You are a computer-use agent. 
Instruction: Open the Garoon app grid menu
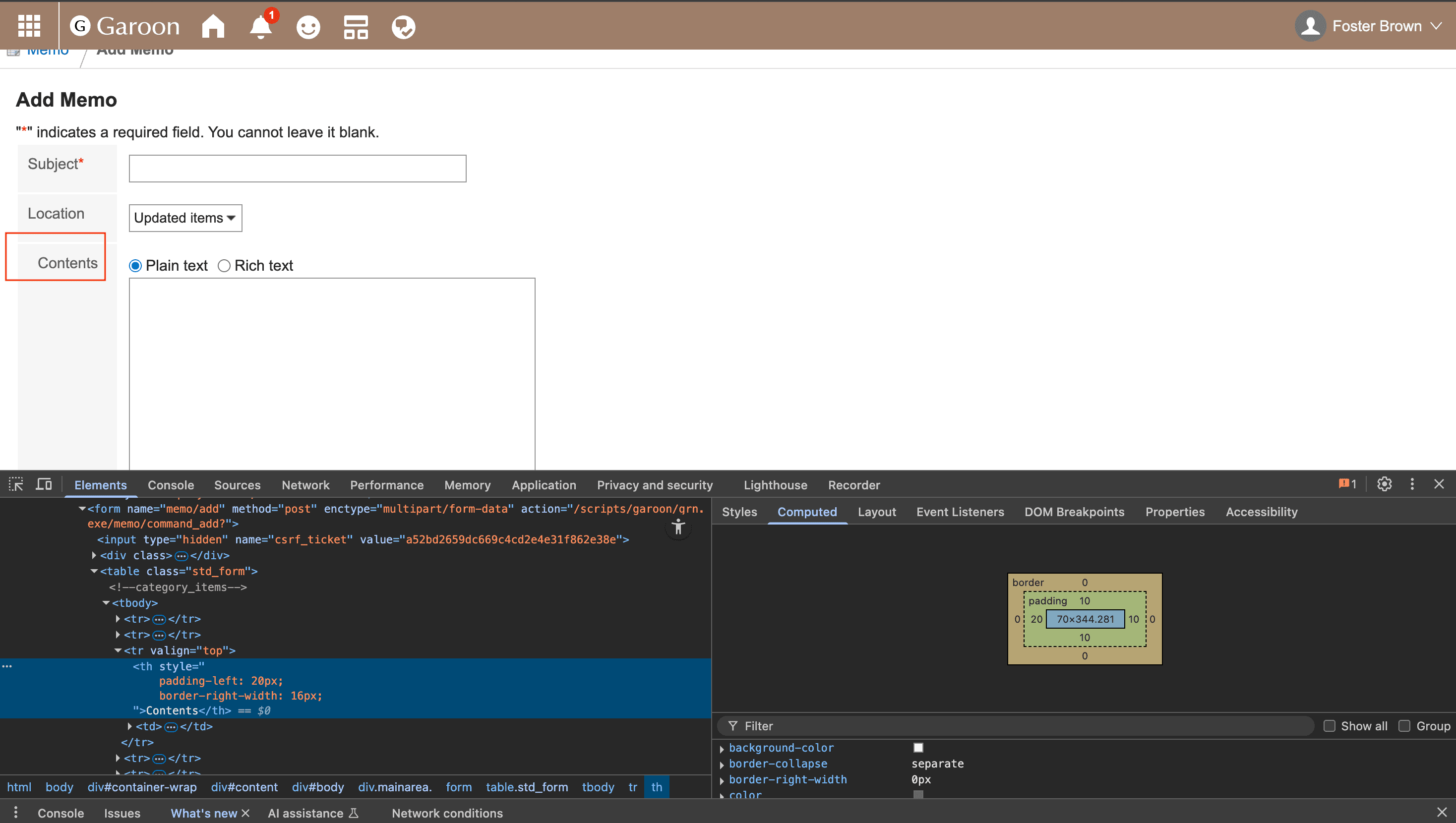coord(29,26)
